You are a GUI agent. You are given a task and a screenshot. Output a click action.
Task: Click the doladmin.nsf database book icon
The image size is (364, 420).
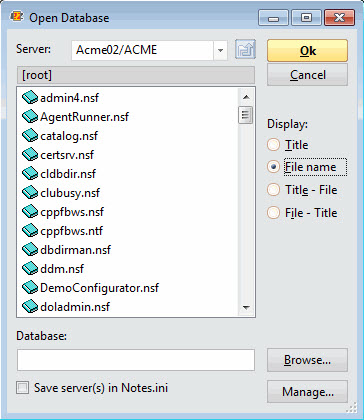point(30,307)
